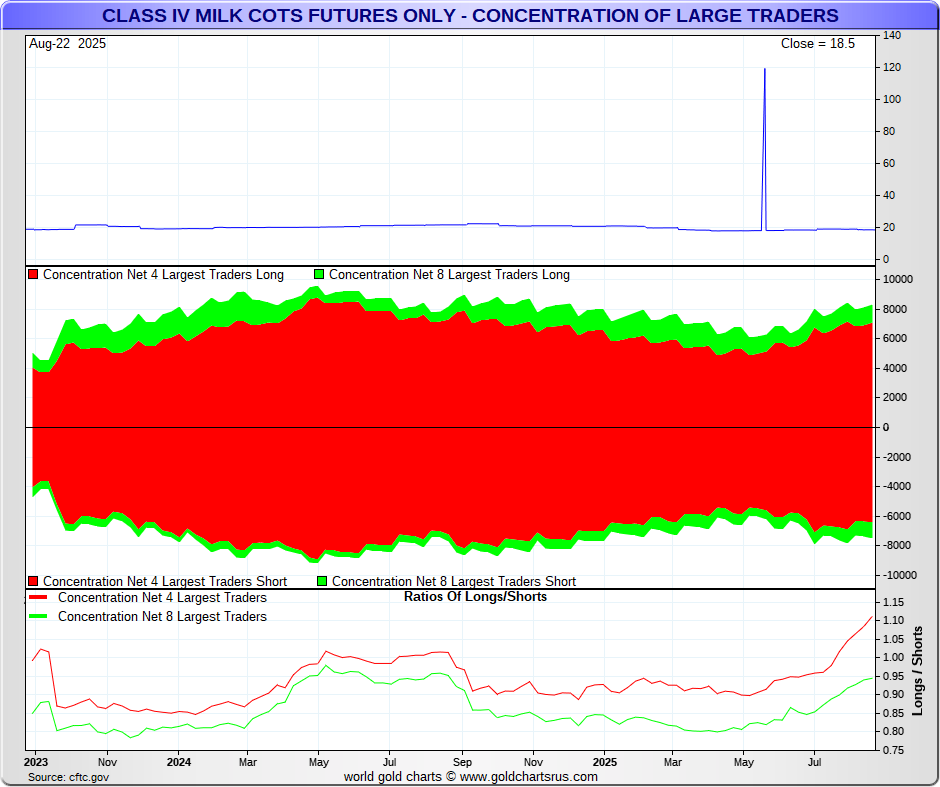Click the '2024' label on the time axis

pos(179,762)
